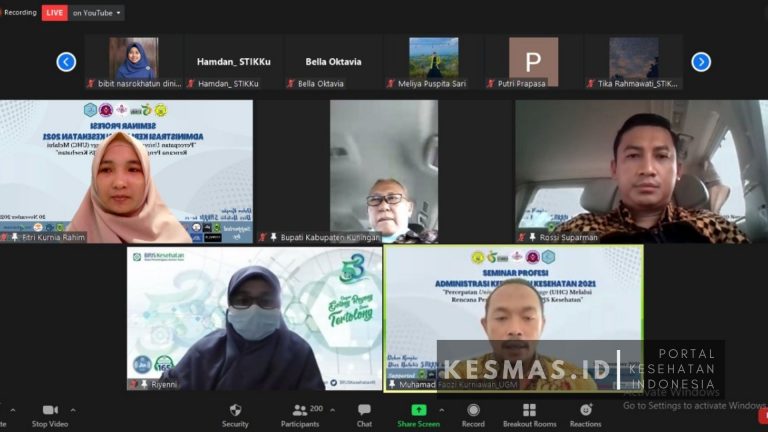Click muted mic icon beside Tika Rahmawati
The width and height of the screenshot is (768, 432).
click(x=591, y=84)
